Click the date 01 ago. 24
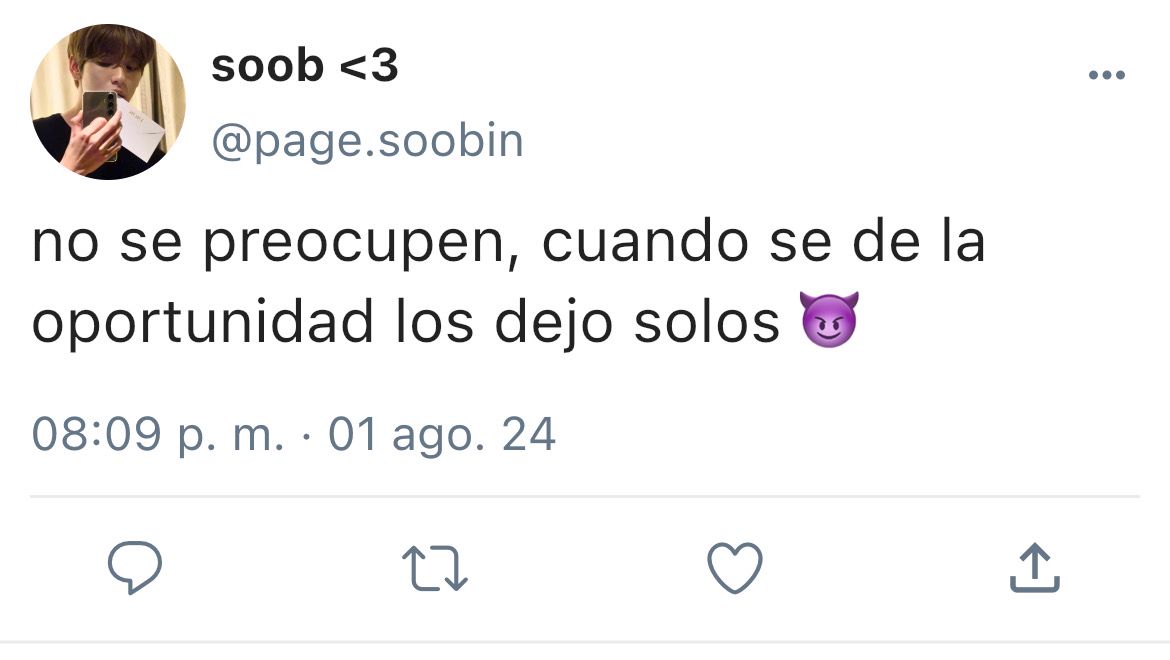Image resolution: width=1170 pixels, height=660 pixels. [x=442, y=434]
